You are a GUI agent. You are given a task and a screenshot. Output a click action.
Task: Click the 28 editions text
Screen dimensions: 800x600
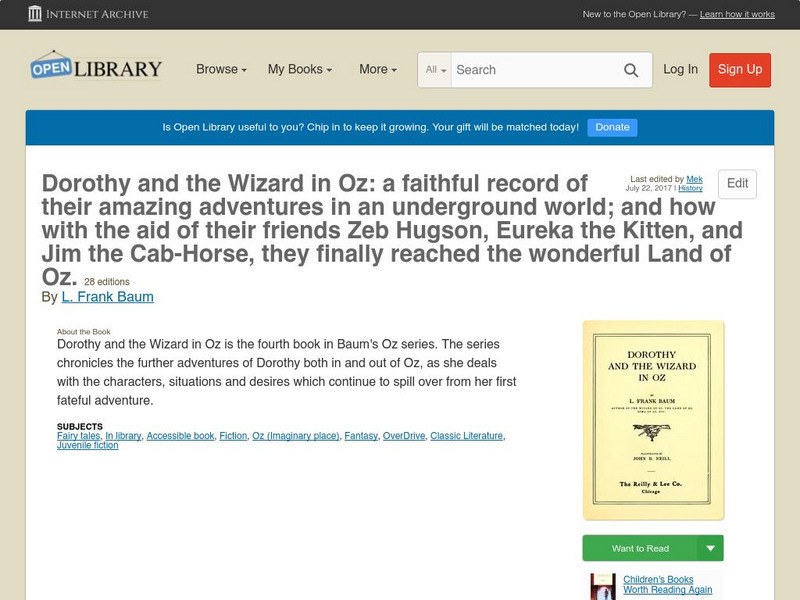coord(107,282)
